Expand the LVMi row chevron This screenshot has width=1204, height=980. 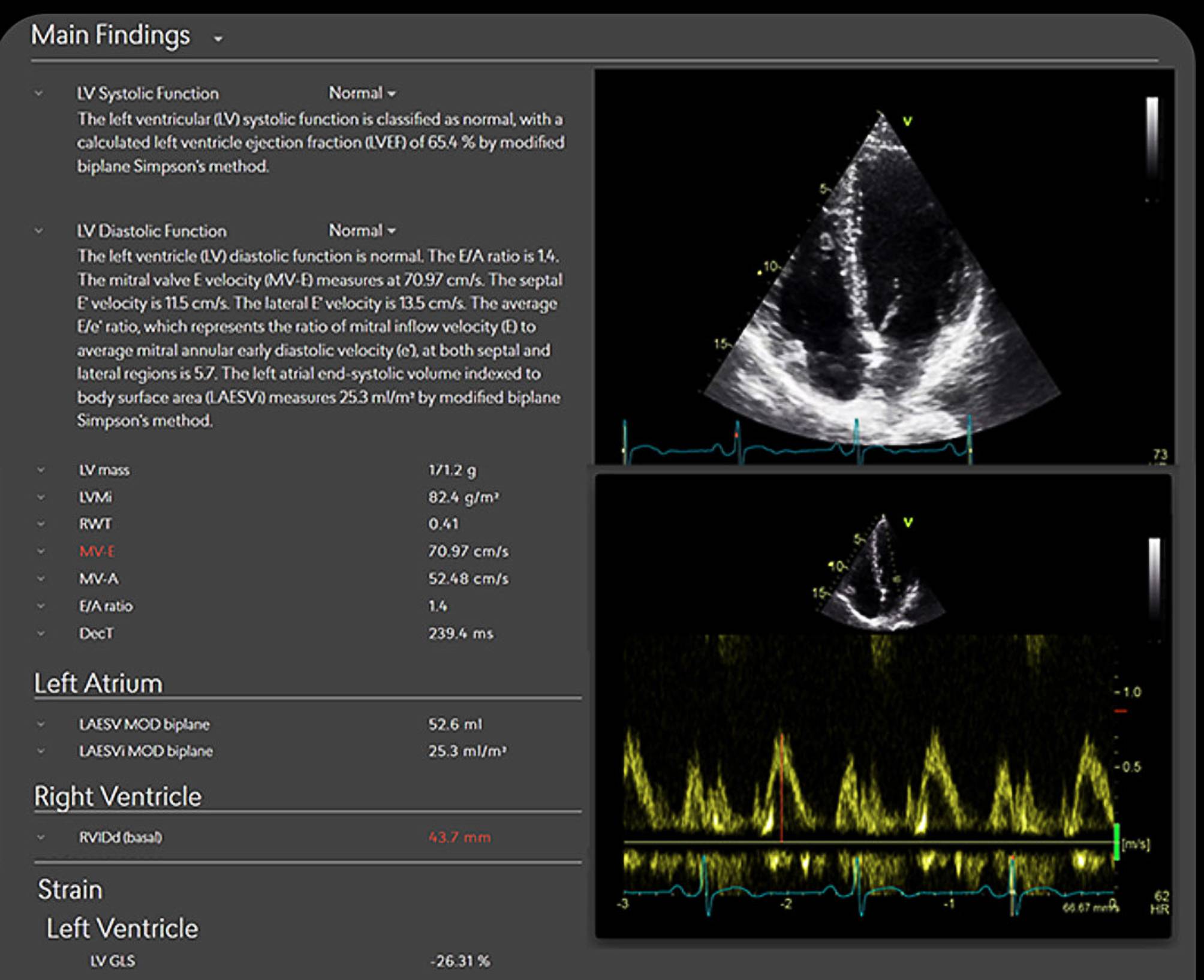point(41,497)
